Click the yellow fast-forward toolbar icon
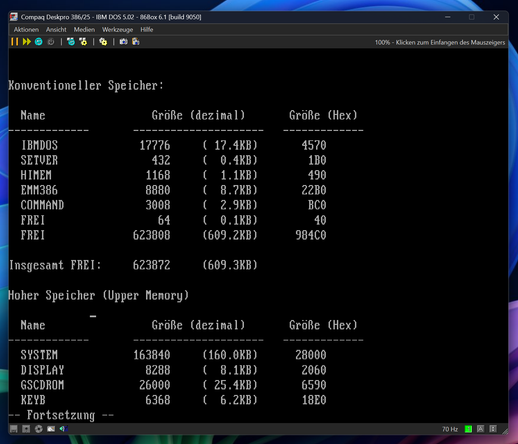Screen dimensions: 518x444 (x=27, y=42)
